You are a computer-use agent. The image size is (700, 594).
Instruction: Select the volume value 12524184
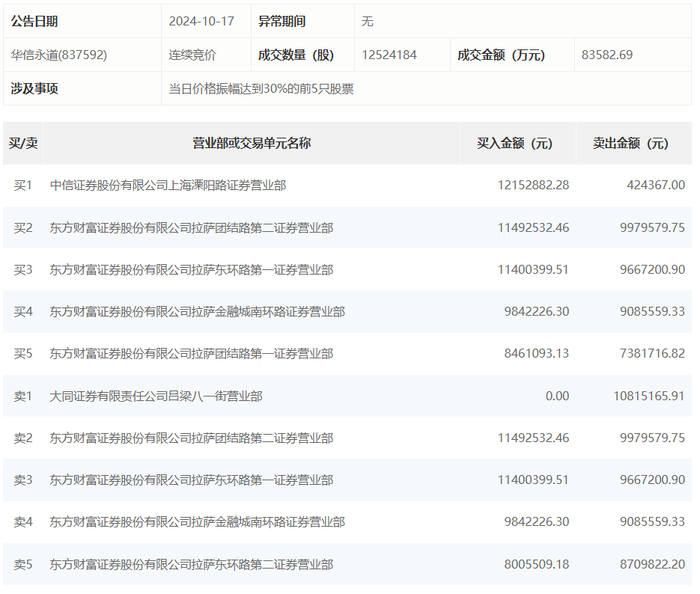pyautogui.click(x=389, y=55)
